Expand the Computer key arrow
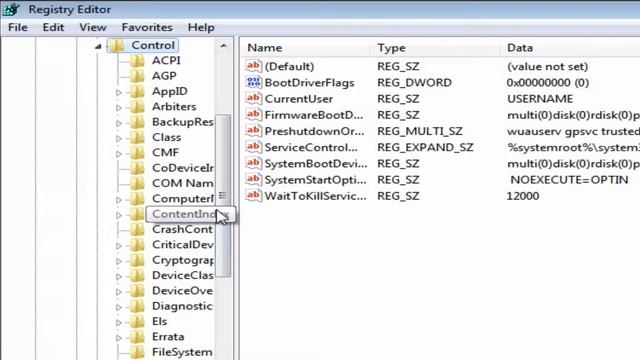Image resolution: width=640 pixels, height=360 pixels. (119, 200)
